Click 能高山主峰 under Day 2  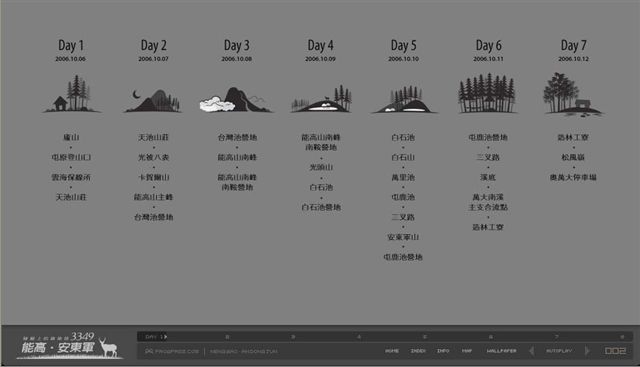[153, 197]
